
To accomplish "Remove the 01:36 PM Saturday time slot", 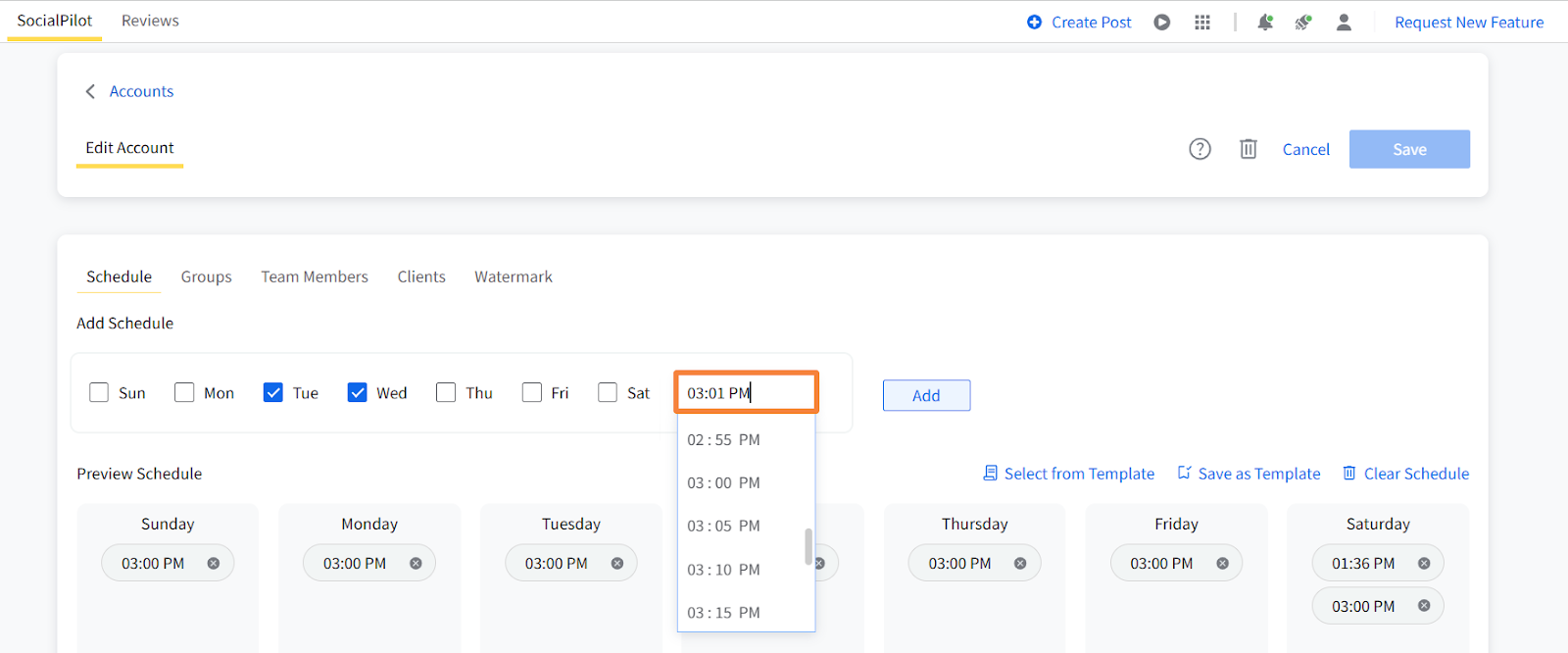I will pyautogui.click(x=1424, y=563).
